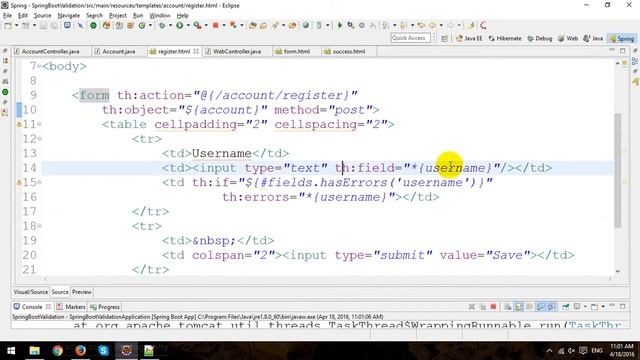Toggle the Scroll Lock console icon
Screen dimensions: 640x360
coord(518,307)
